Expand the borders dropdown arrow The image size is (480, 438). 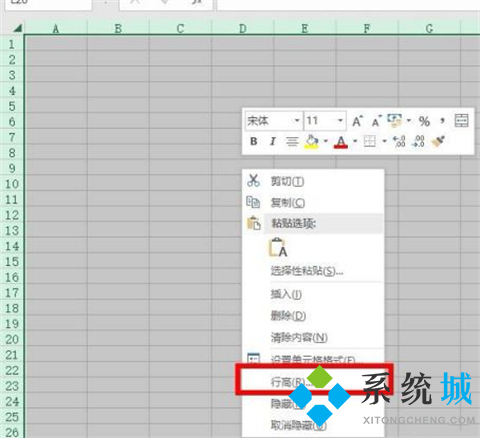pos(384,141)
